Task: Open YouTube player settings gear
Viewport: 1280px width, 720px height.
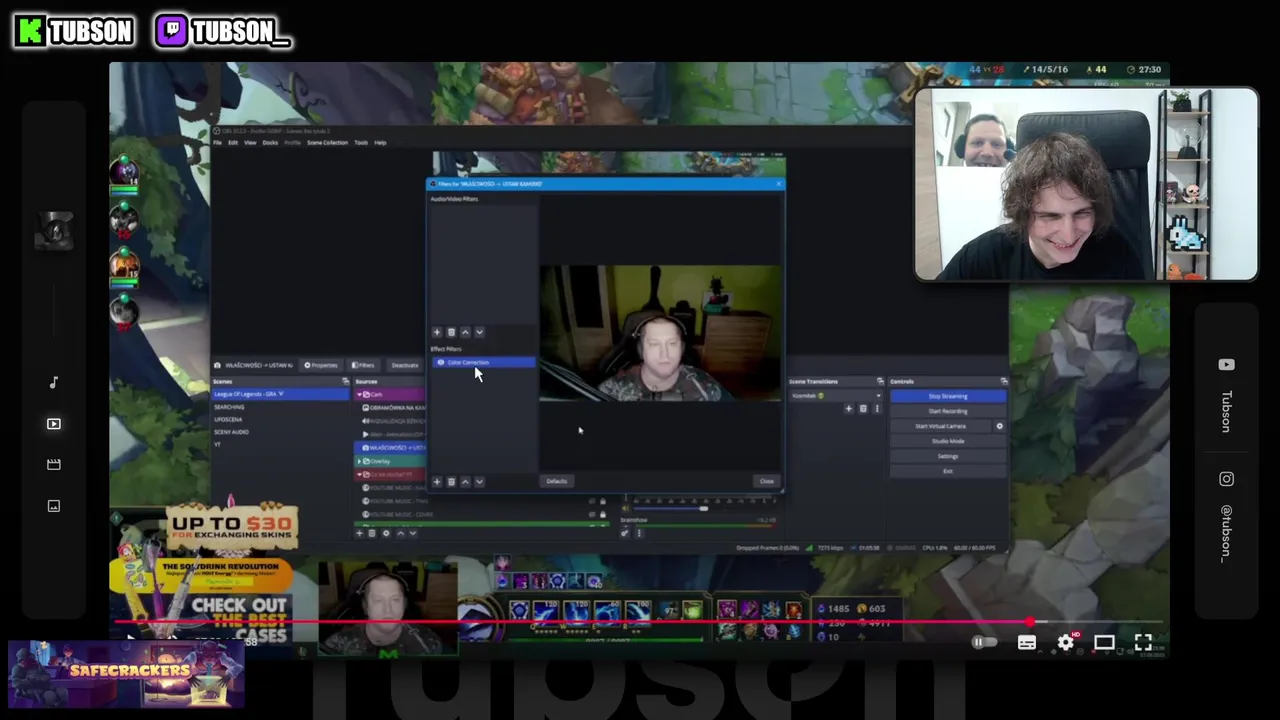Action: [x=1066, y=643]
